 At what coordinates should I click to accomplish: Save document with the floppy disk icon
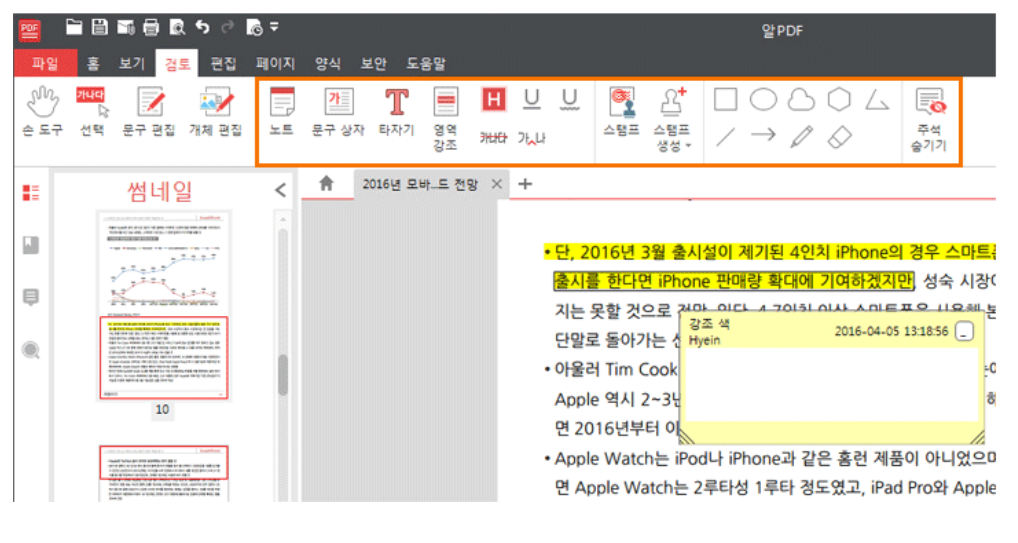(99, 27)
